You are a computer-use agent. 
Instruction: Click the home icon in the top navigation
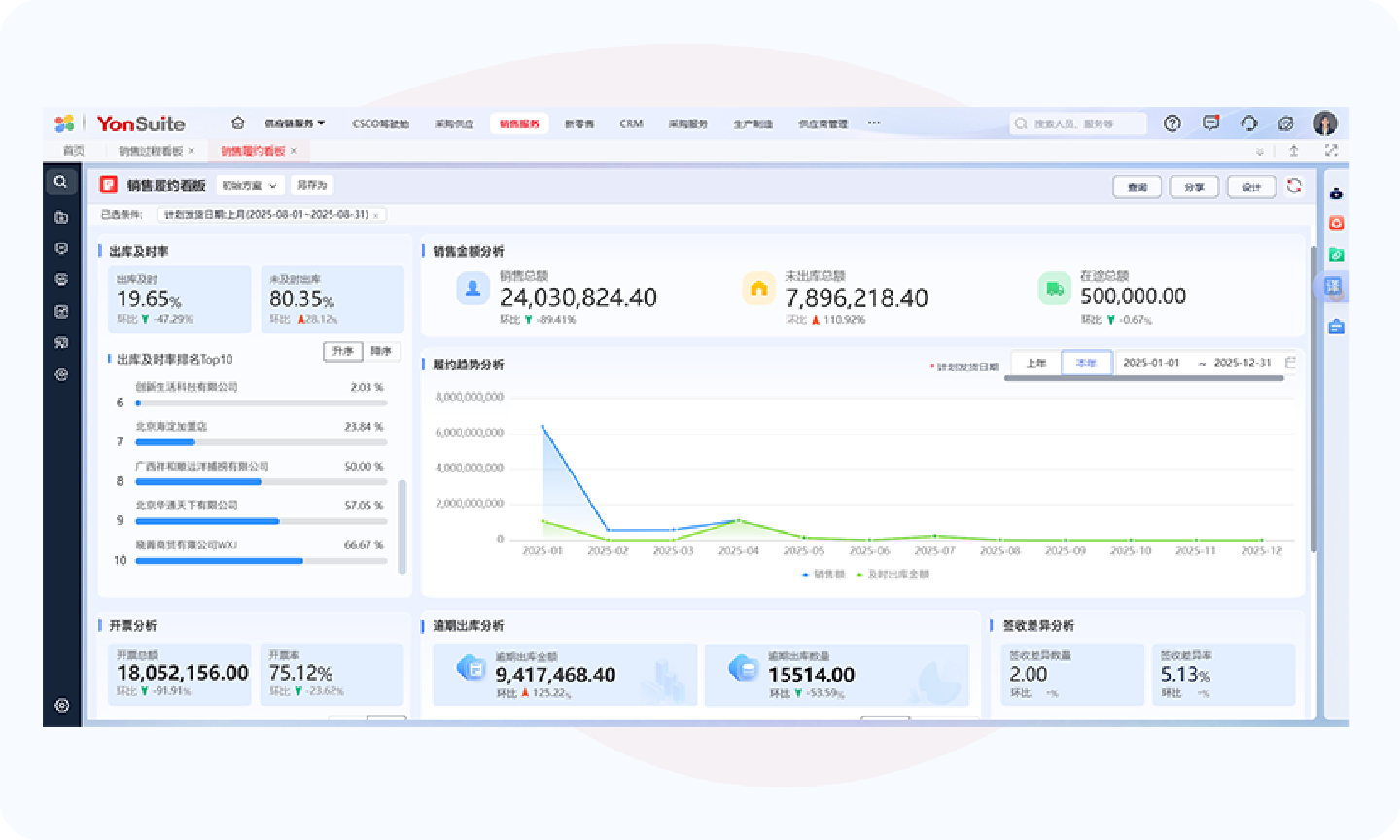238,123
